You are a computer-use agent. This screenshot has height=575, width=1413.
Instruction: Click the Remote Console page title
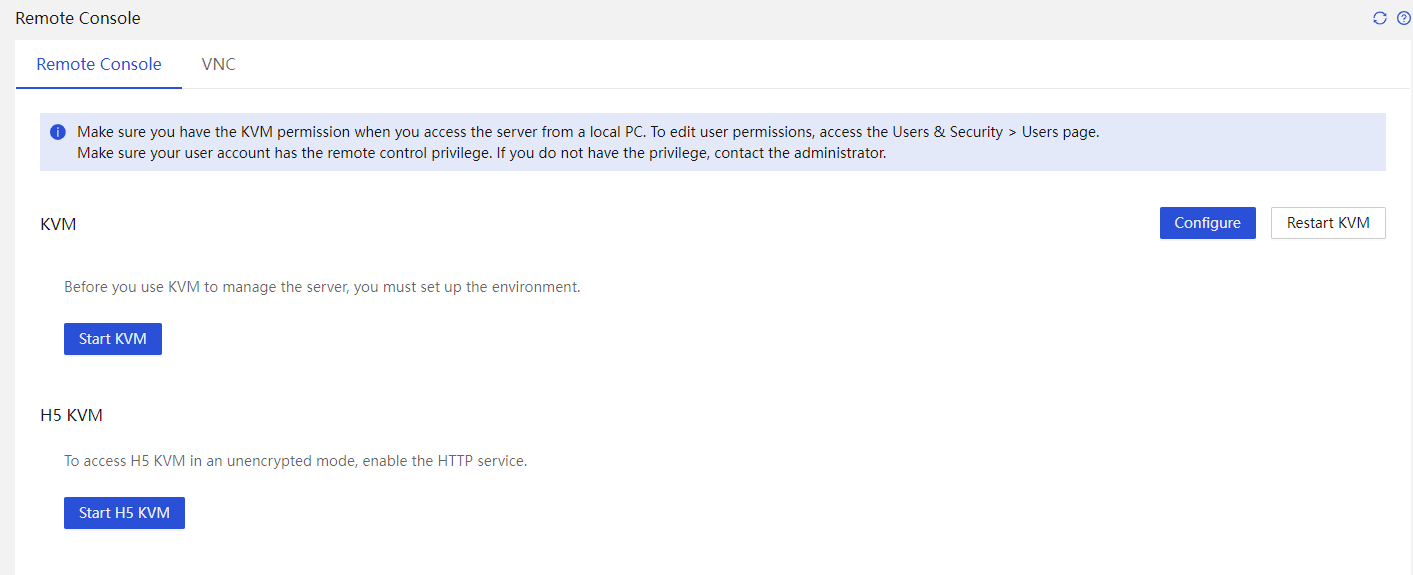[x=78, y=18]
